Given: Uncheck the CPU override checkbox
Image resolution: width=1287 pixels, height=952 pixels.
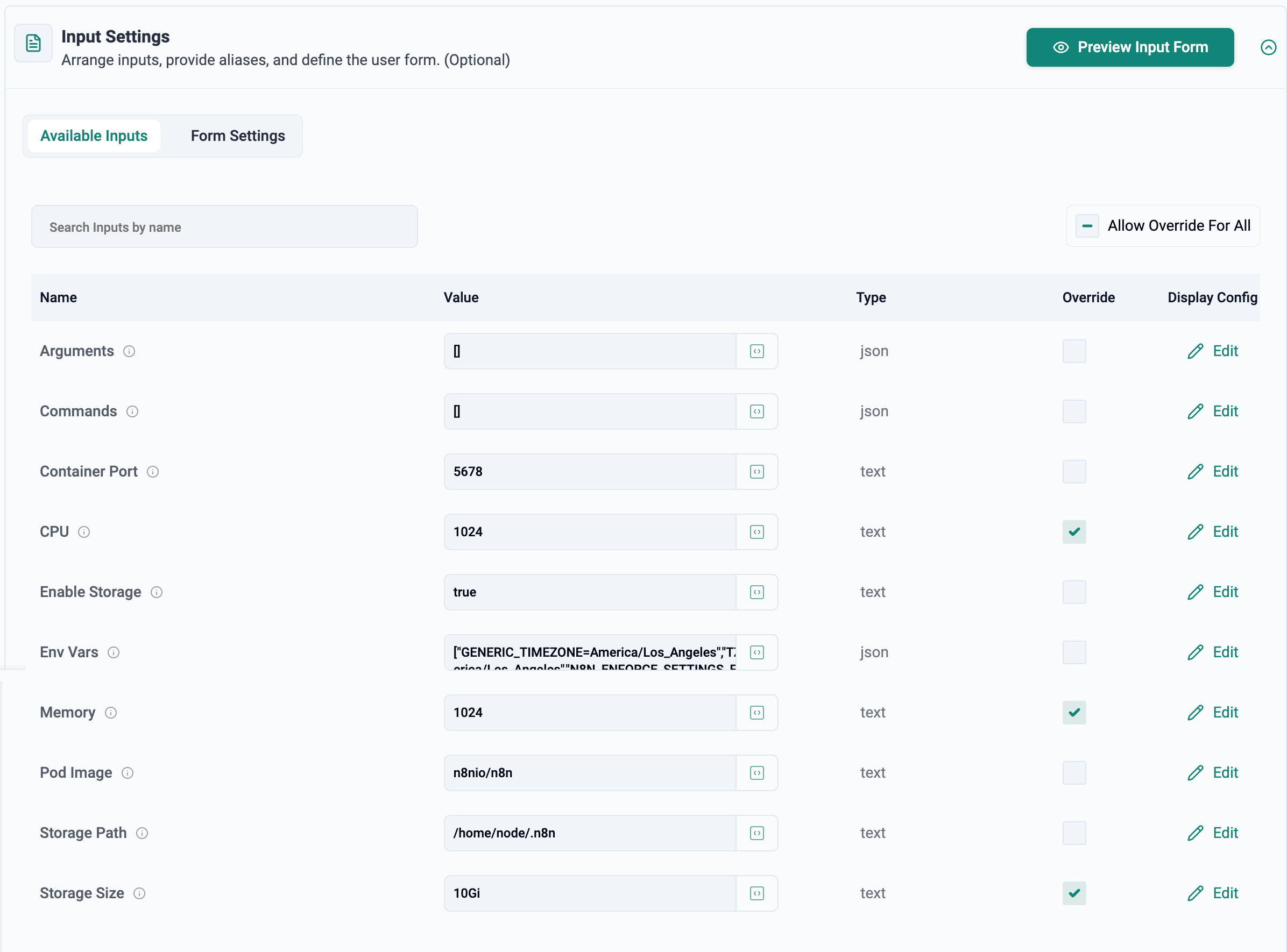Looking at the screenshot, I should (1074, 531).
